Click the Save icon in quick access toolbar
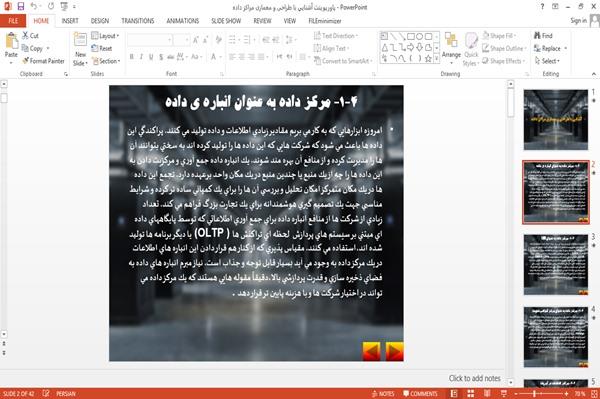600x399 pixels. 21,6
